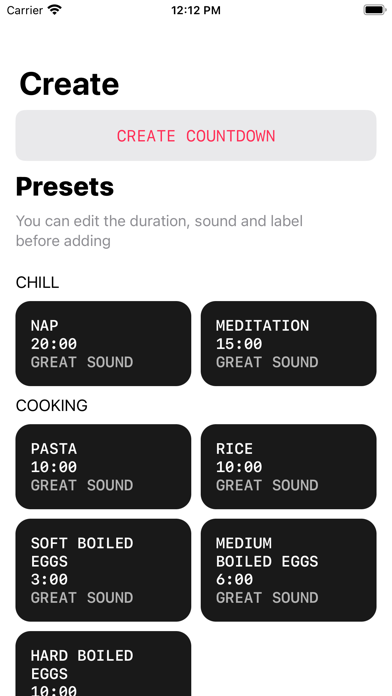Screen dimensions: 392x696
Task: Click the Carrier label in status bar
Action: point(25,10)
